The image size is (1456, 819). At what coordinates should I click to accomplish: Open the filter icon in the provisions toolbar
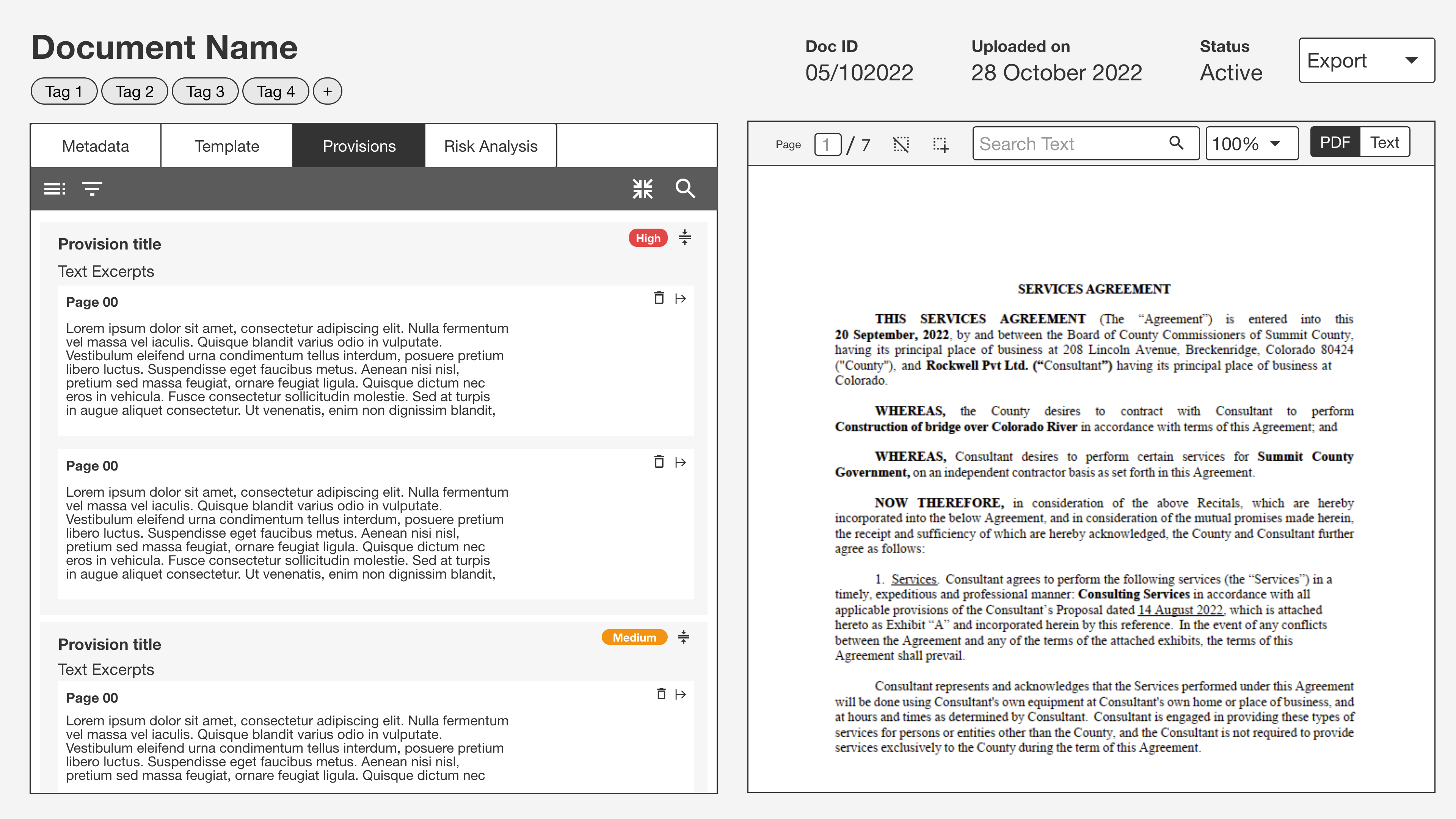click(x=91, y=188)
